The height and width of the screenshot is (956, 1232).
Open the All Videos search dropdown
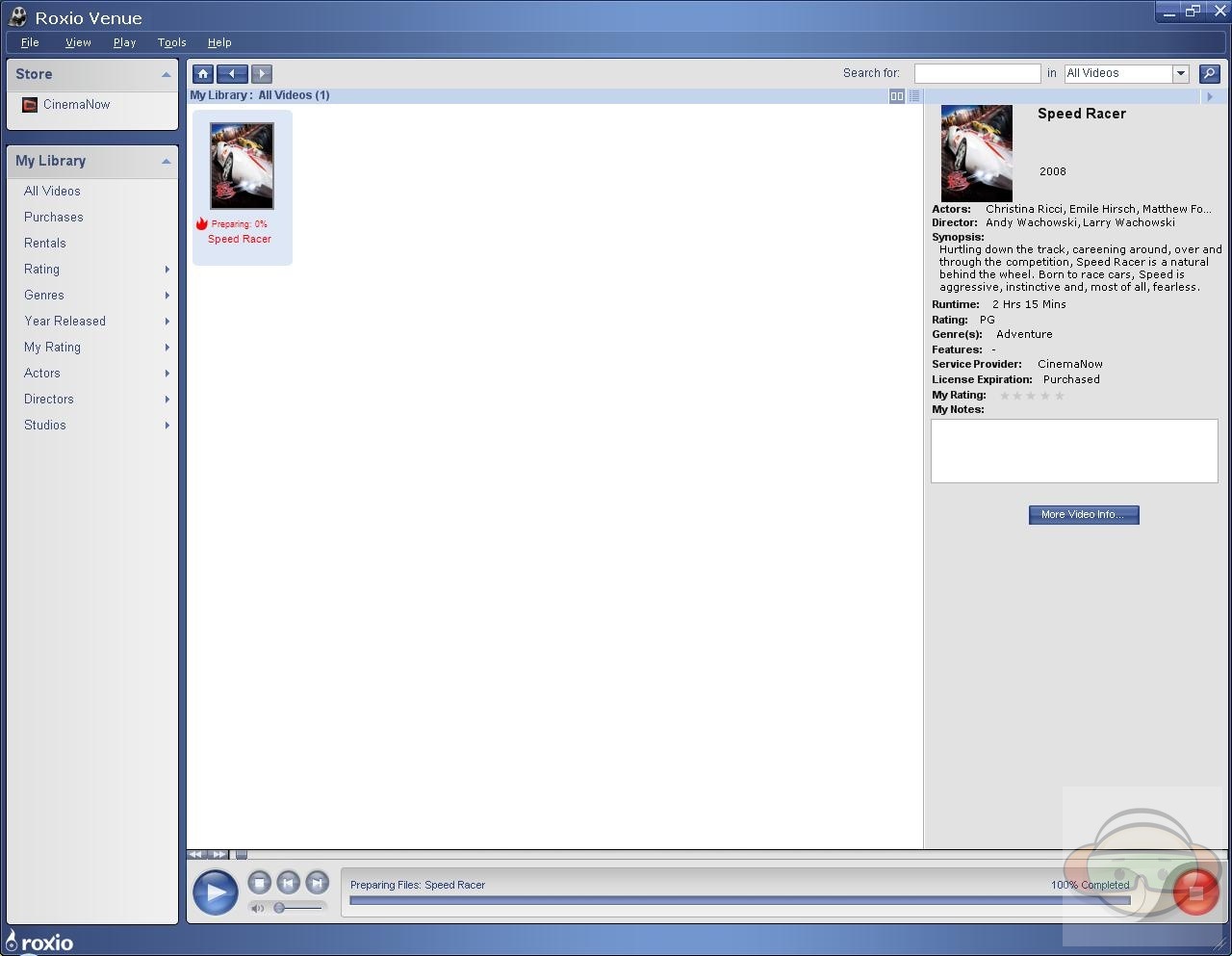1180,74
